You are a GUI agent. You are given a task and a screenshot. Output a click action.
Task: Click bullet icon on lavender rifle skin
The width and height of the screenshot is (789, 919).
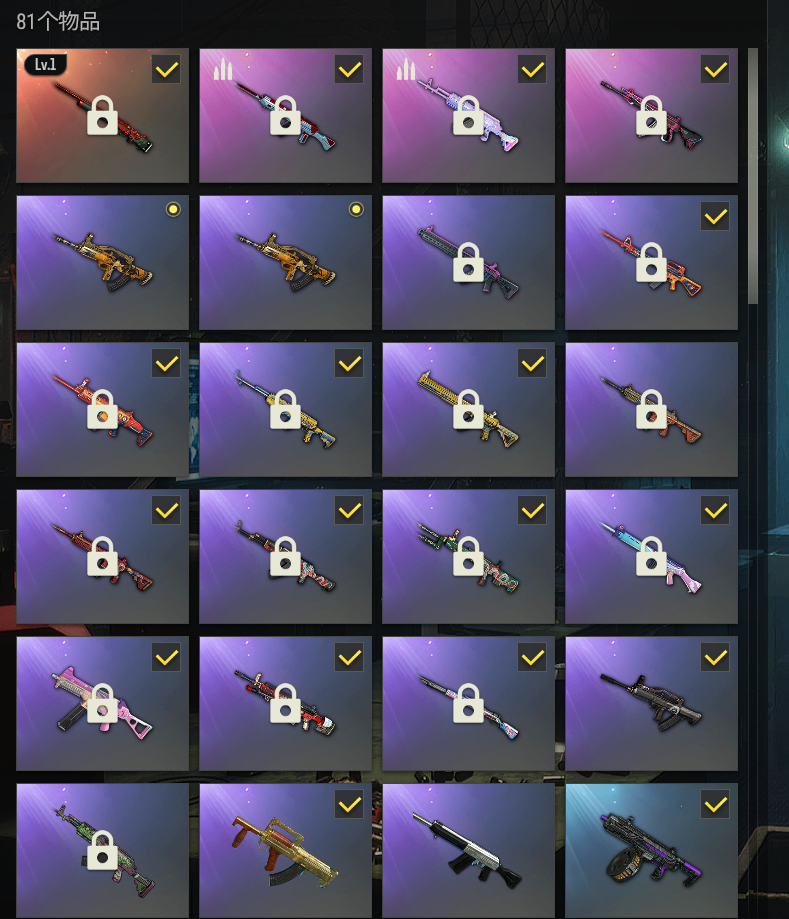pos(406,70)
